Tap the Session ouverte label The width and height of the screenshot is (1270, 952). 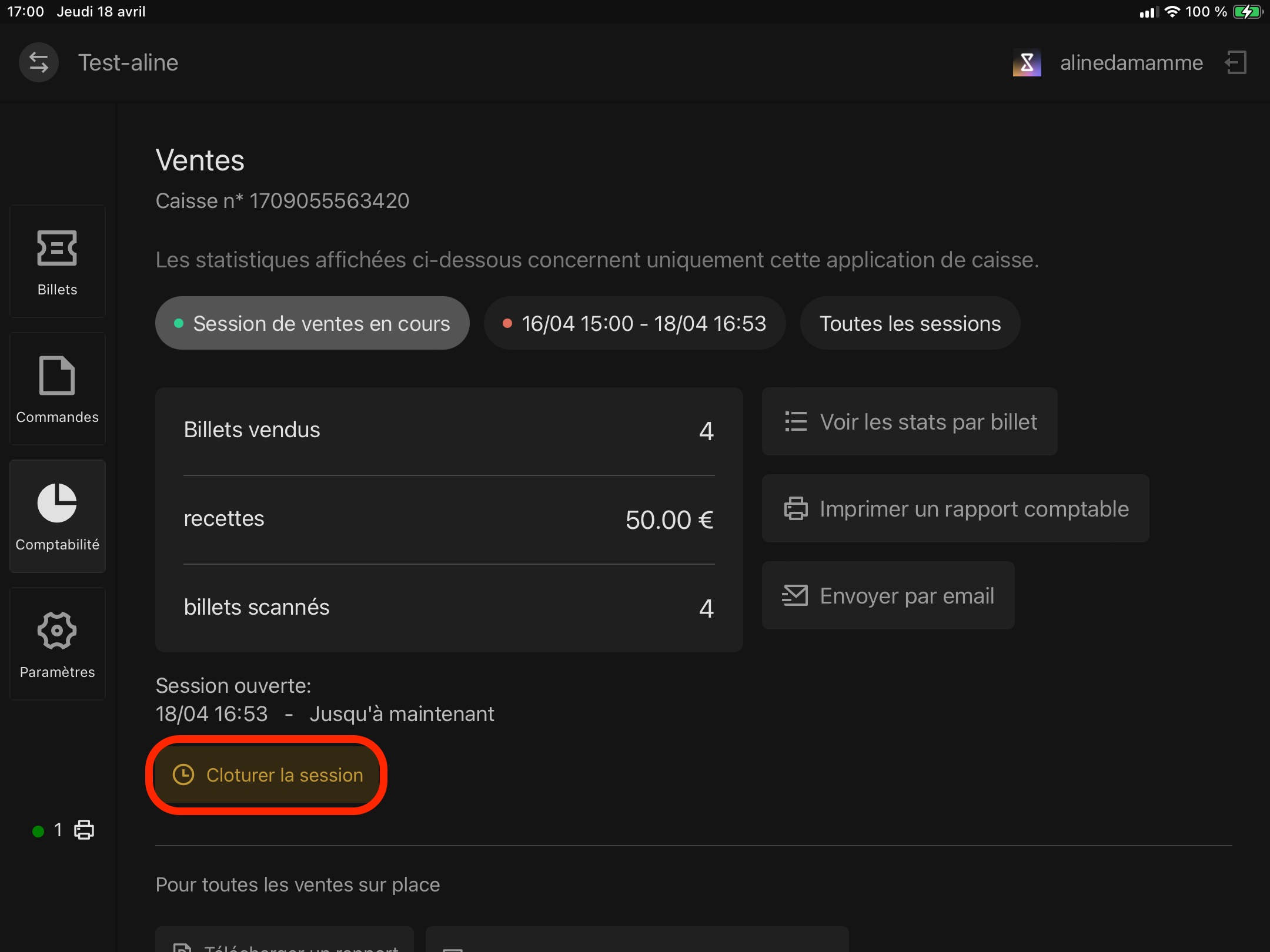click(233, 685)
